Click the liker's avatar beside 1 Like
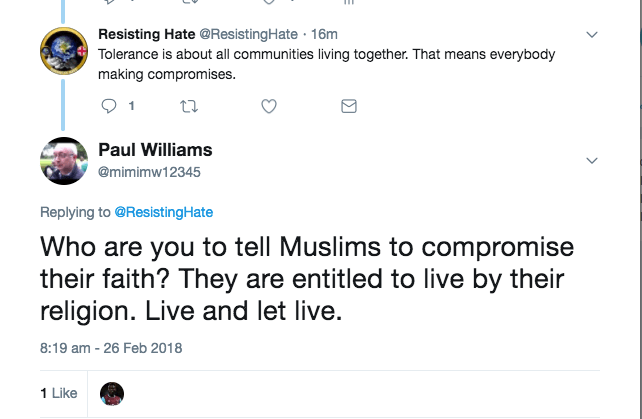Image resolution: width=642 pixels, height=419 pixels. (x=112, y=393)
